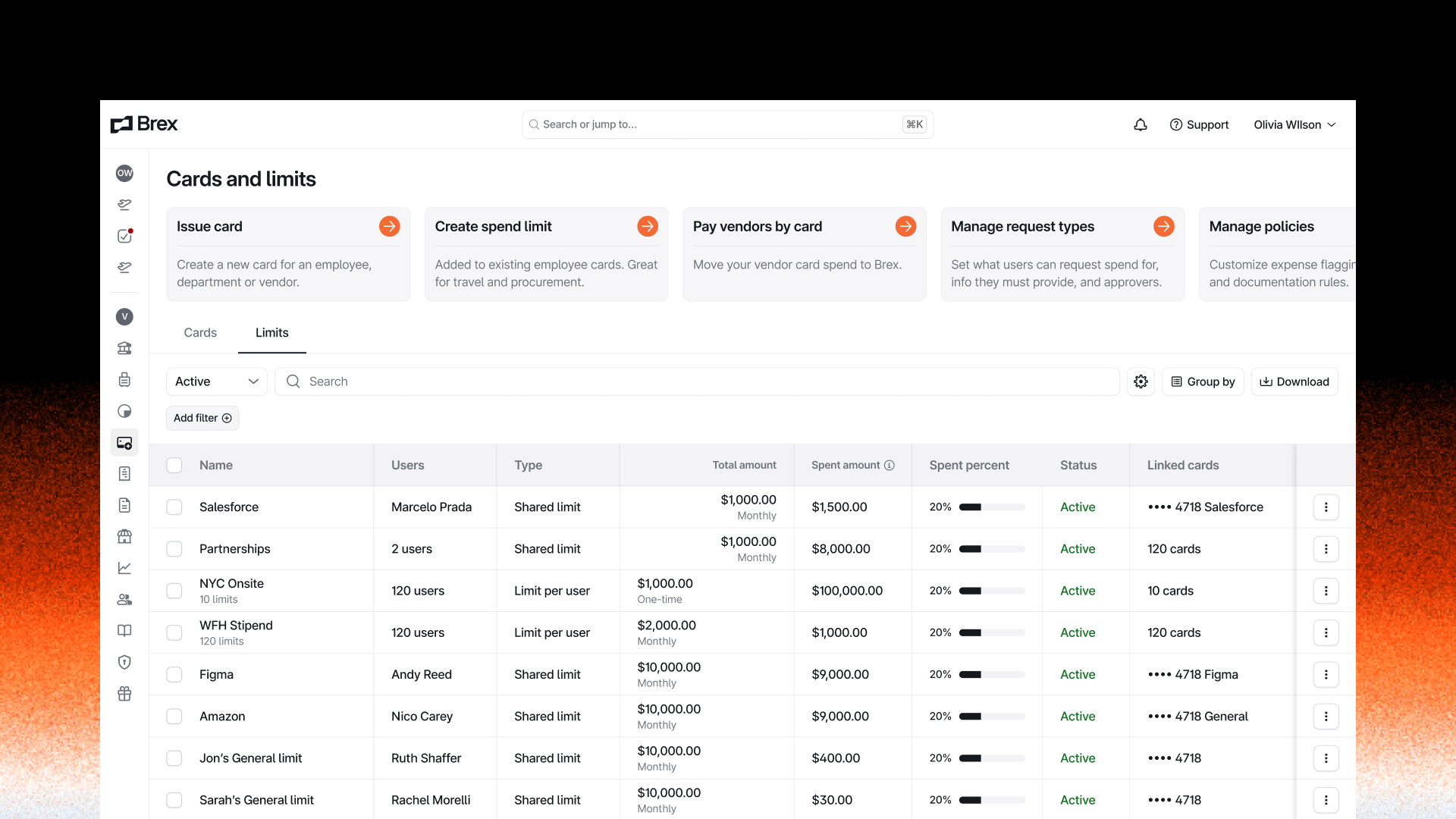Check the Partnerships row checkbox
The height and width of the screenshot is (819, 1456).
pyautogui.click(x=174, y=549)
